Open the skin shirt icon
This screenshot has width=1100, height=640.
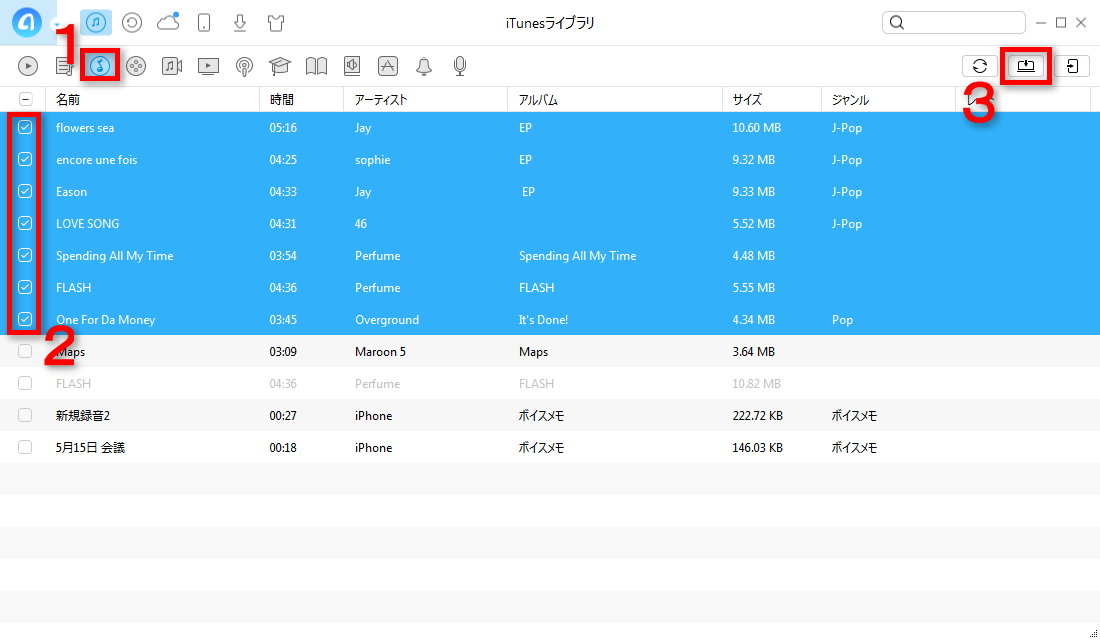[x=276, y=23]
